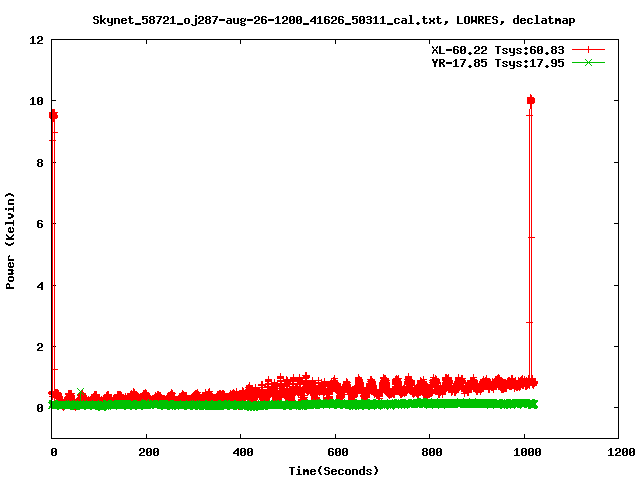Click y-axis tick label 10

36,101
